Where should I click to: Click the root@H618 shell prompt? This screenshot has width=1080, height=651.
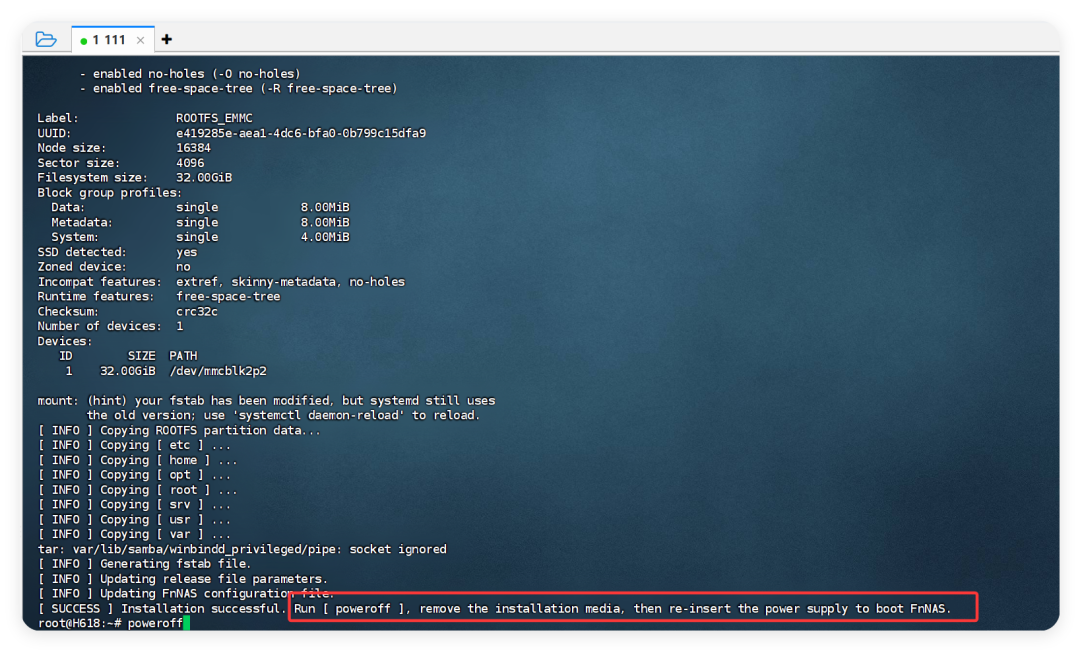pos(80,623)
